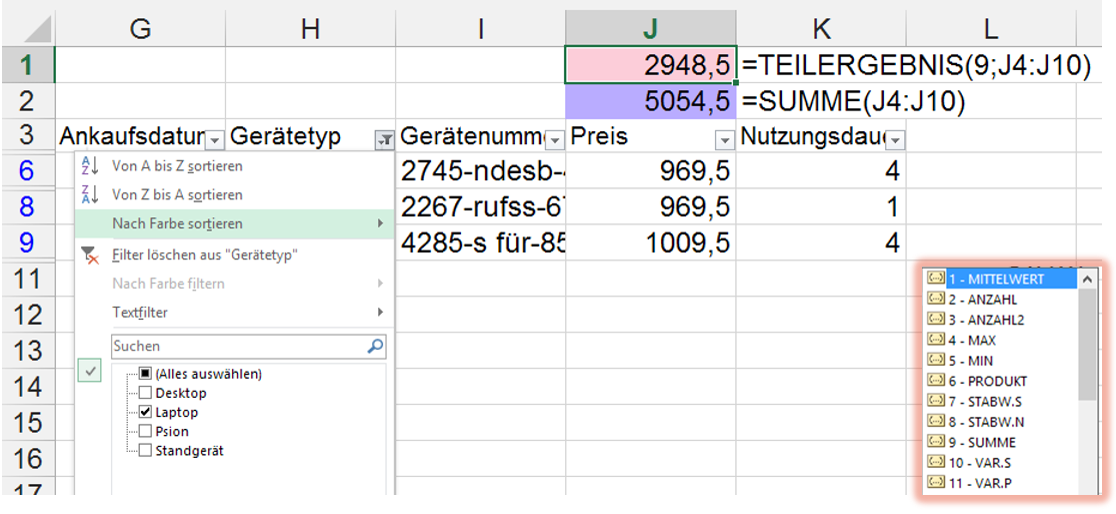Enable the Desktop filter checkbox

pyautogui.click(x=146, y=393)
